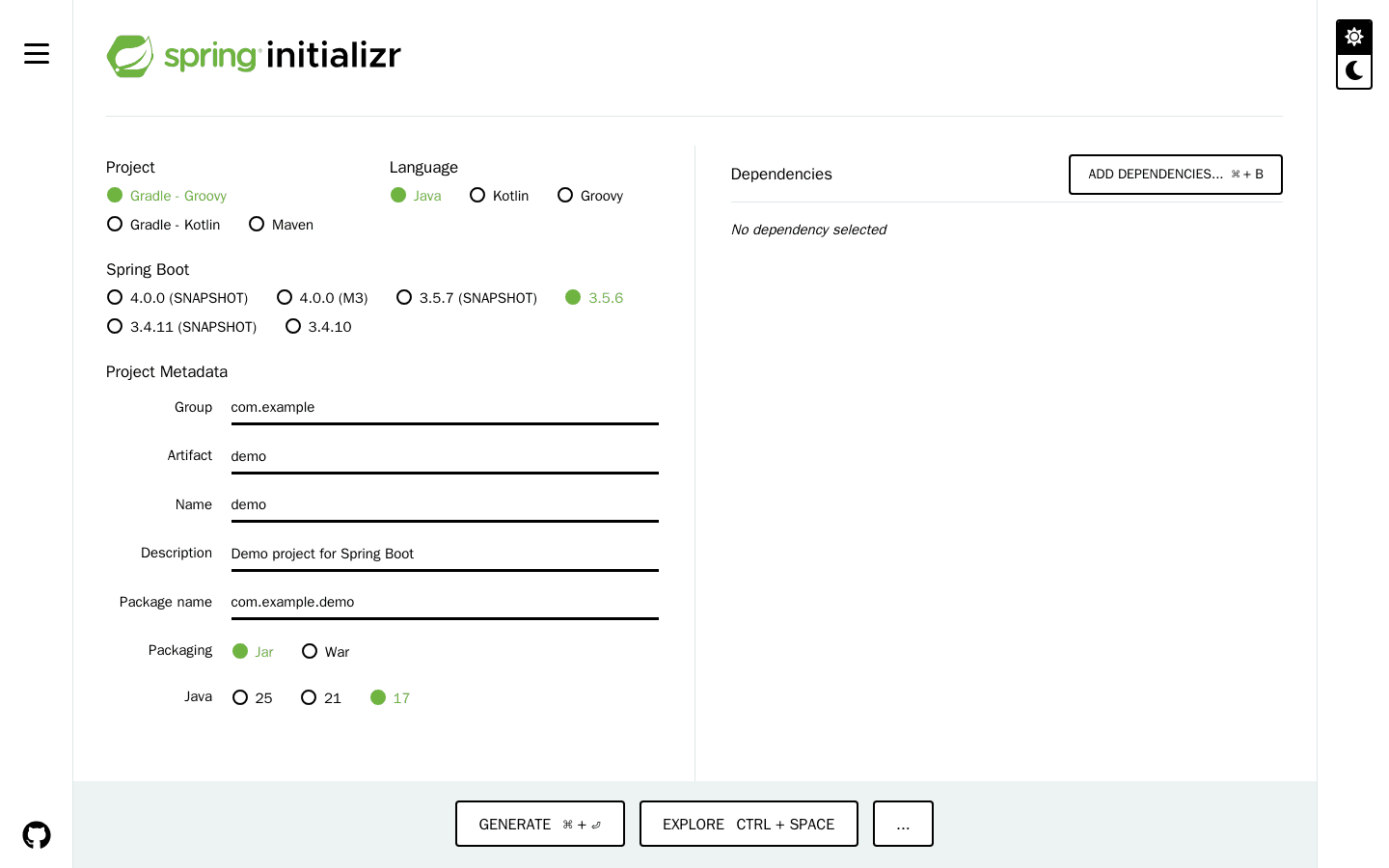This screenshot has height=868, width=1389.
Task: Explore the generated project
Action: tap(749, 824)
